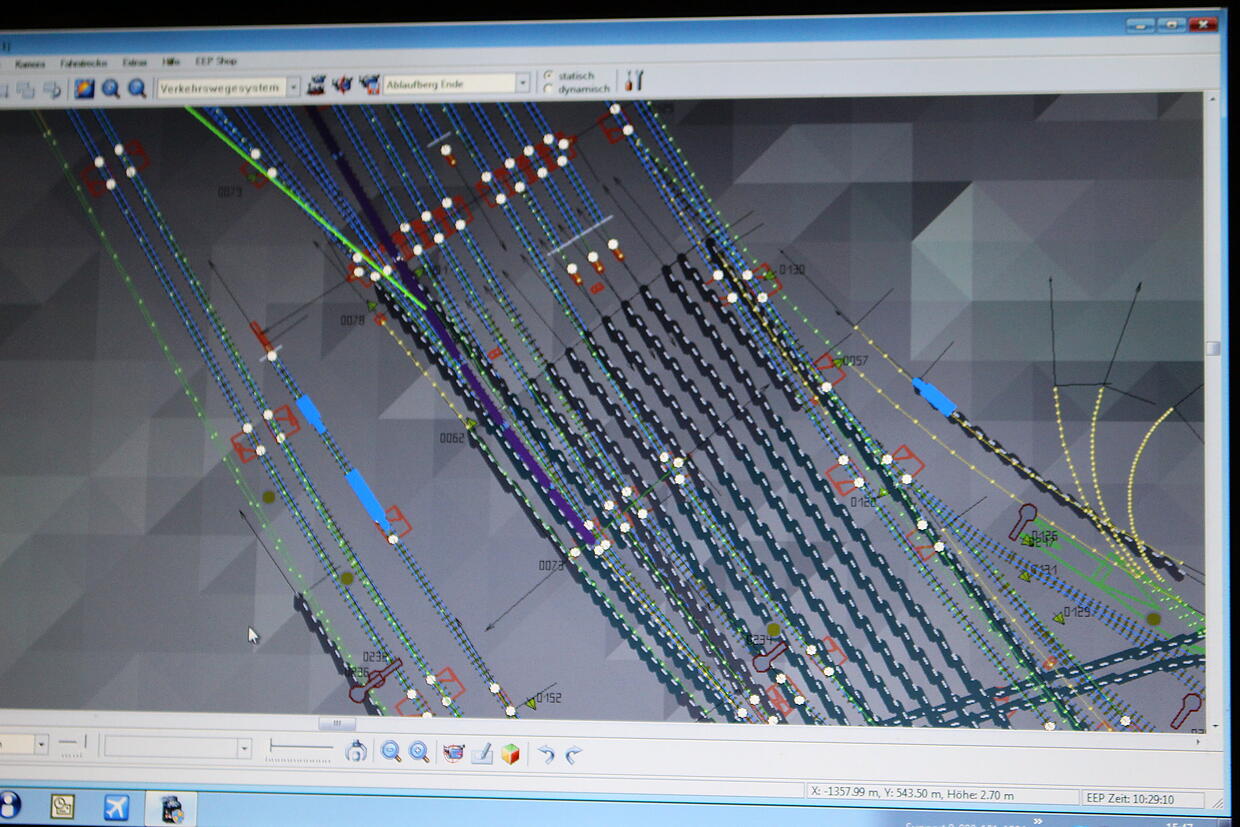The height and width of the screenshot is (827, 1240).
Task: Click track label 0152 near the bottom
Action: [x=549, y=698]
